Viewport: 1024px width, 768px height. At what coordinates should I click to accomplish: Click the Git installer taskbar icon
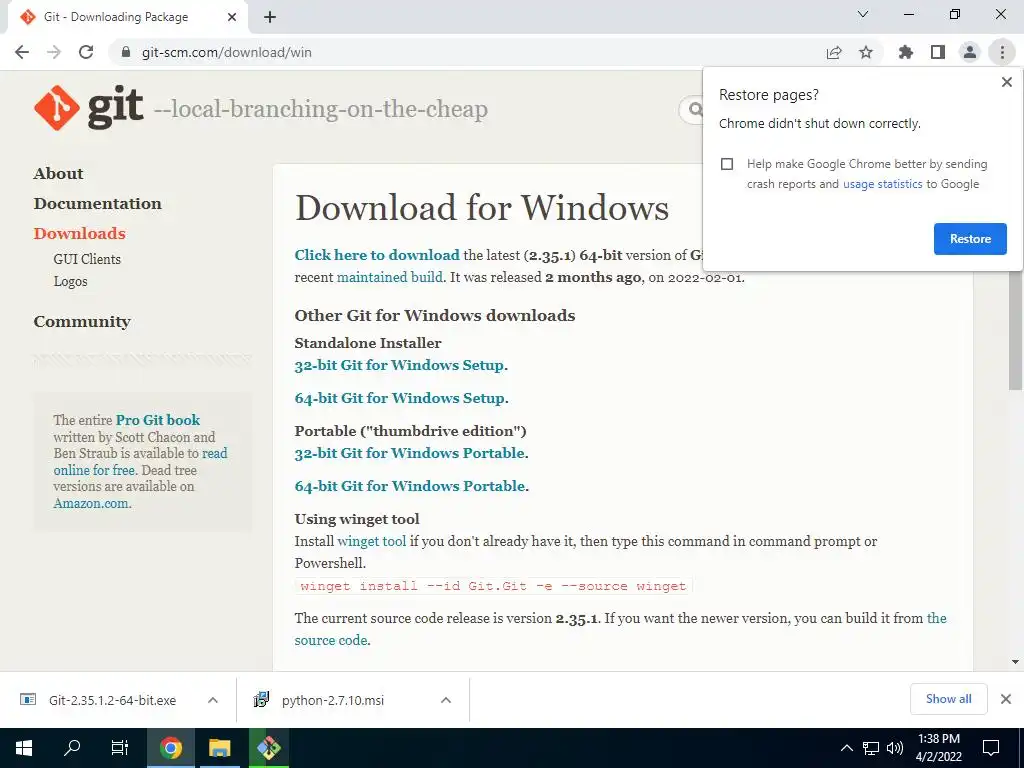coord(268,748)
